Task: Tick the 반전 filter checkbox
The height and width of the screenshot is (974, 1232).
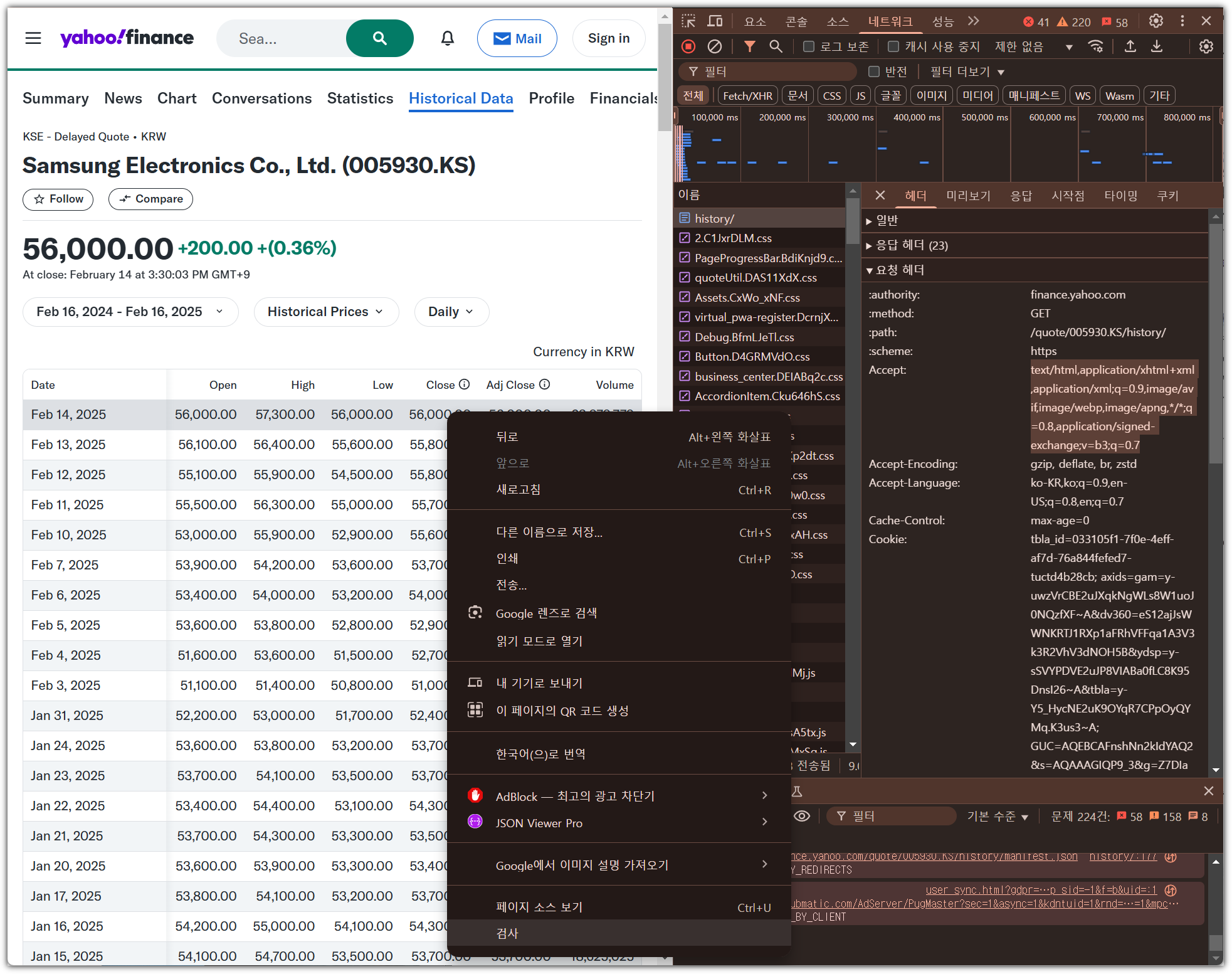Action: [x=873, y=71]
